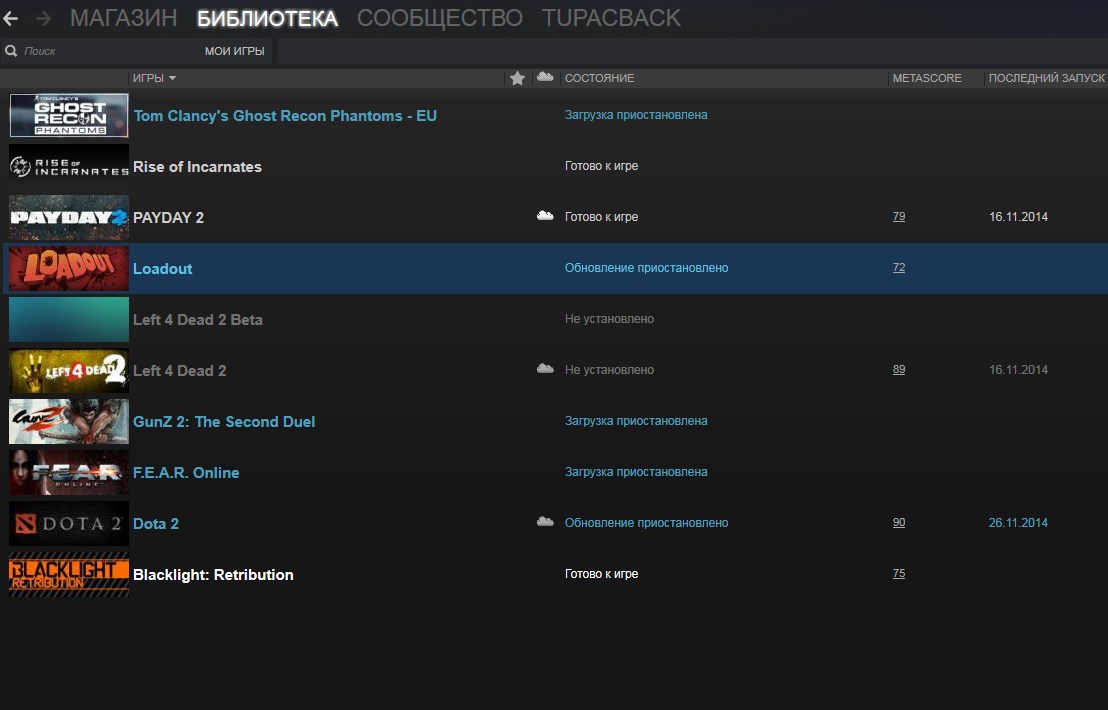
Task: Select the F.E.A.R. Online thumbnail
Action: click(69, 472)
